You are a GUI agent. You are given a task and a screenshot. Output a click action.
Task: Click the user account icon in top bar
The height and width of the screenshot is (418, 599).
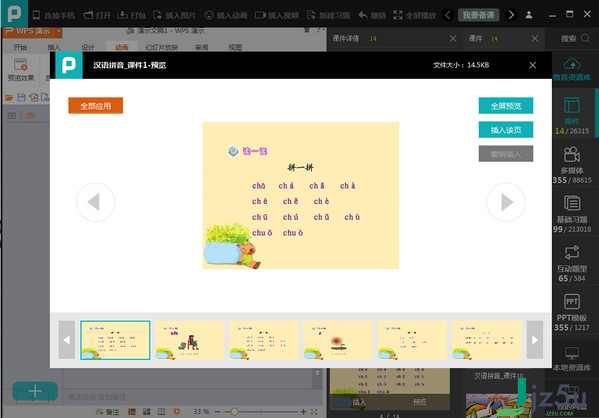(529, 15)
